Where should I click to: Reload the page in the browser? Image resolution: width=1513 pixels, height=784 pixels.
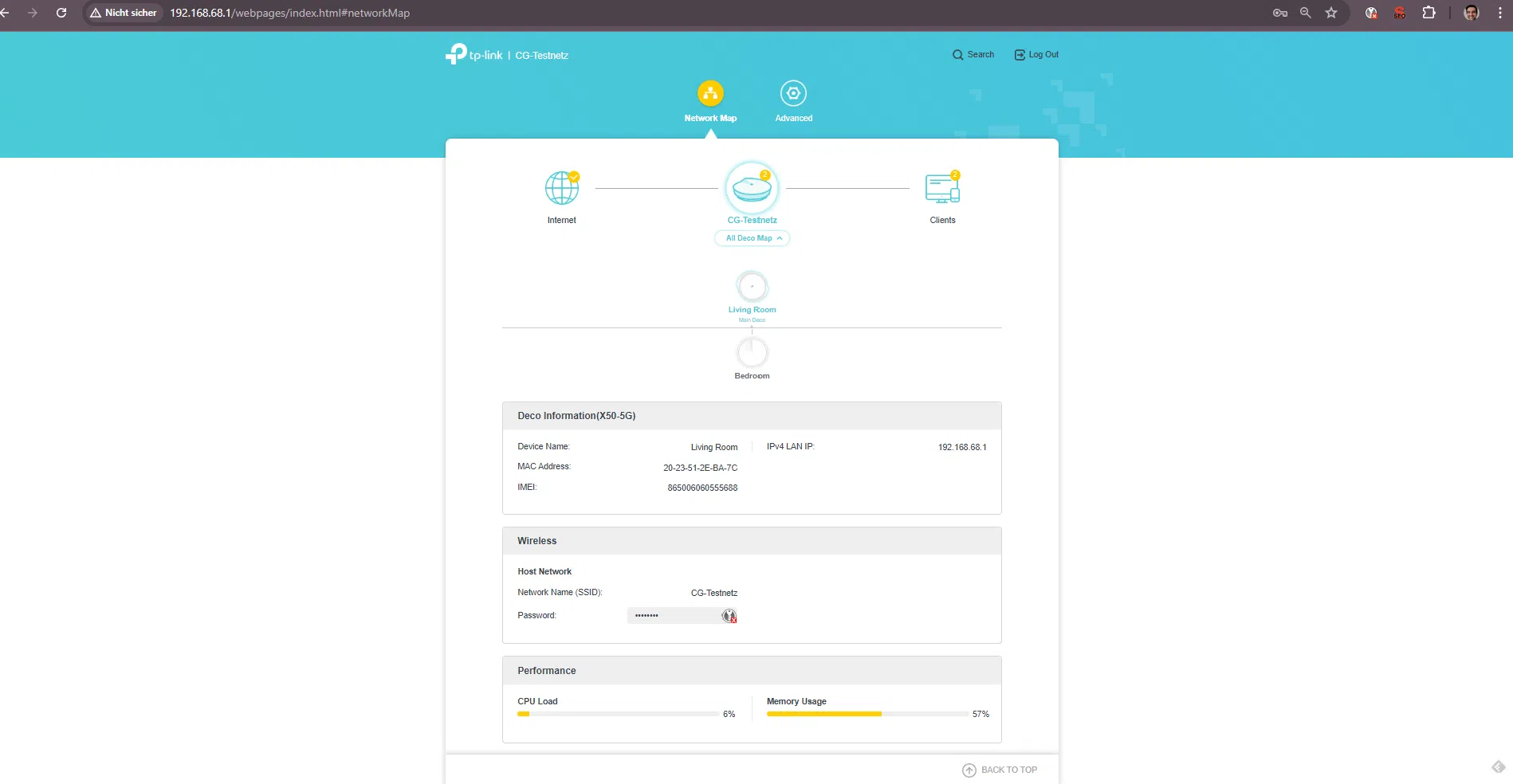tap(61, 13)
